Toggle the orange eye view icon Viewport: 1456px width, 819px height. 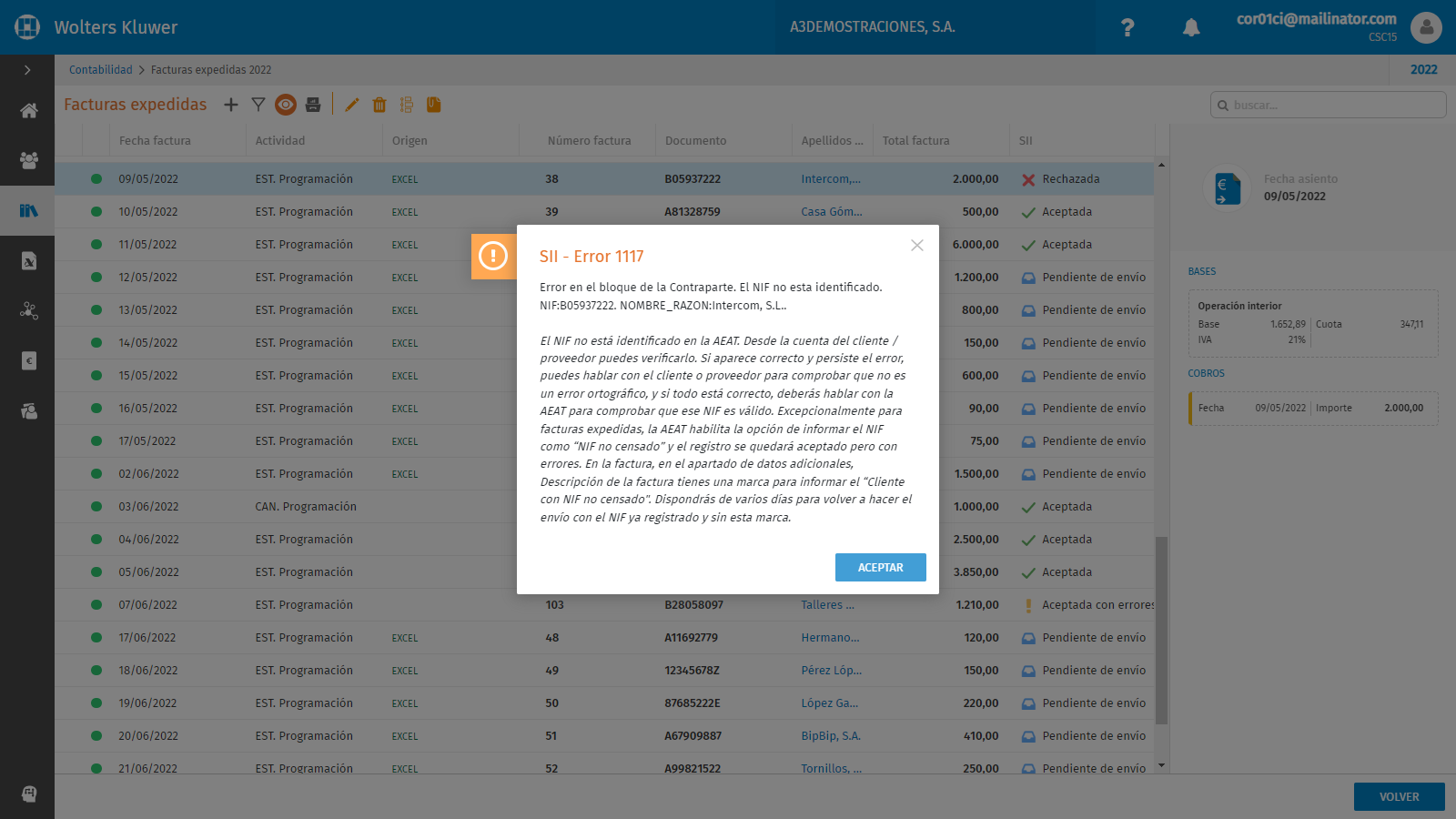point(286,105)
